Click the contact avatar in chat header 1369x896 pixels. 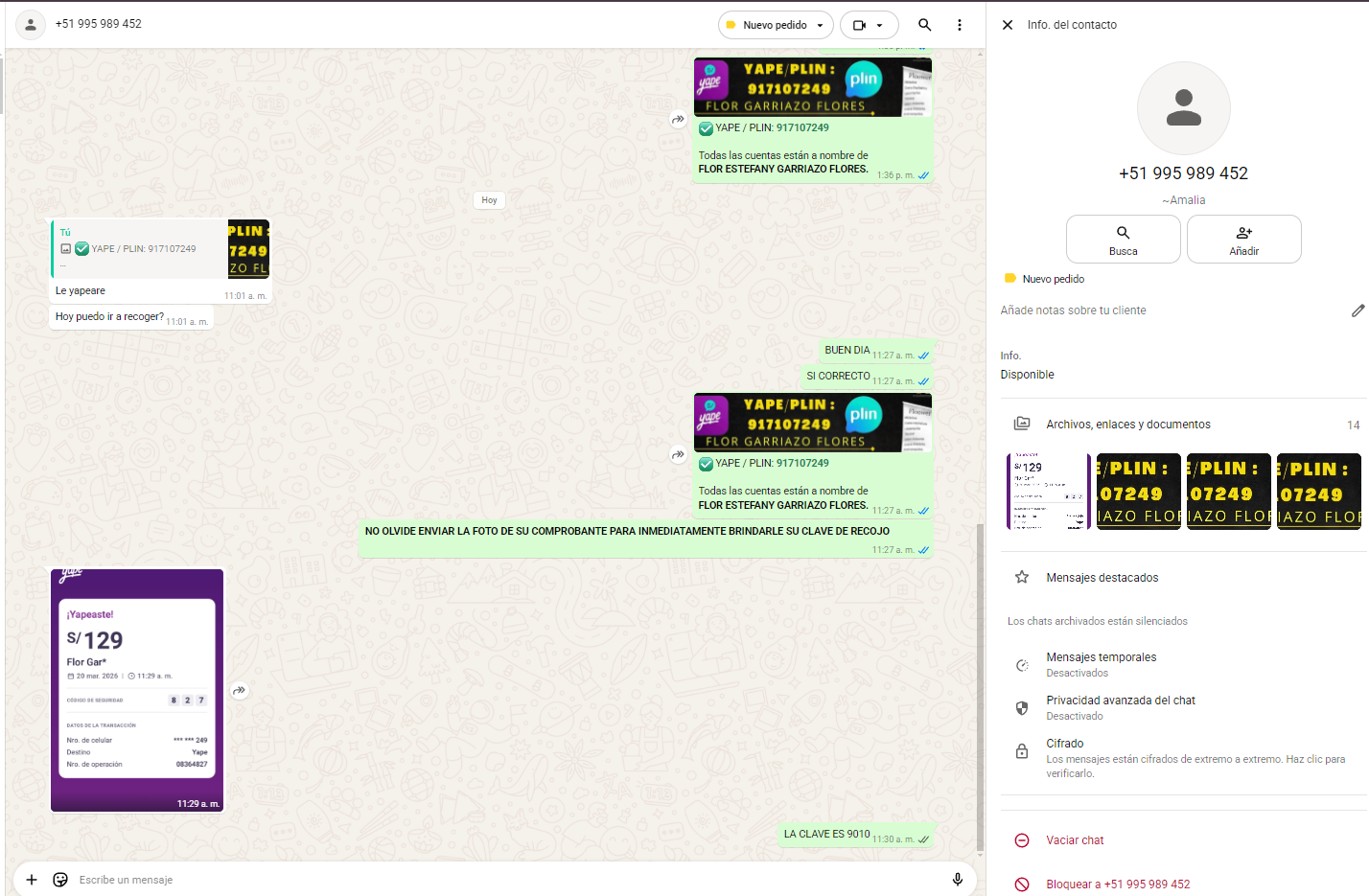click(31, 25)
